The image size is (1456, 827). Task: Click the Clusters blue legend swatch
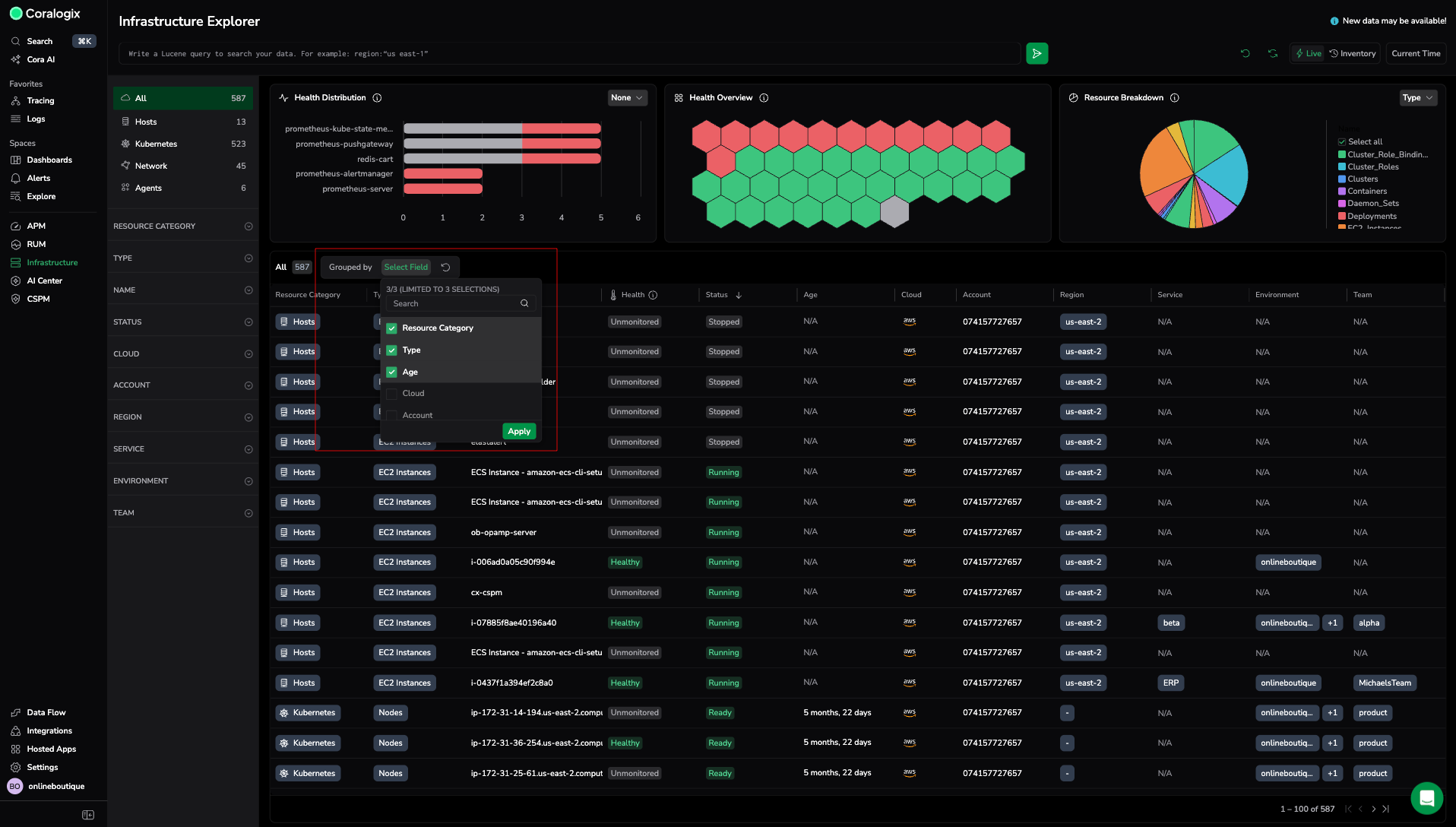pyautogui.click(x=1342, y=179)
